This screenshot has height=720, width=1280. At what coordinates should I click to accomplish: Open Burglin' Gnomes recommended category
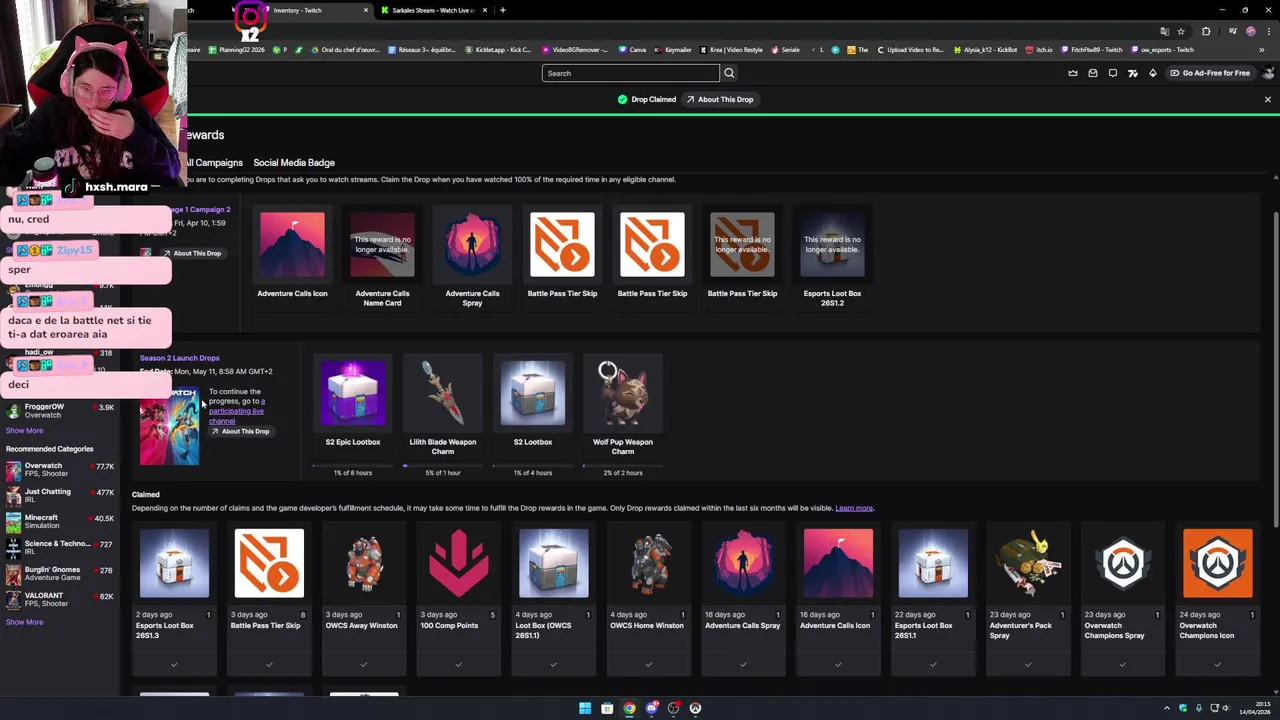(60, 573)
